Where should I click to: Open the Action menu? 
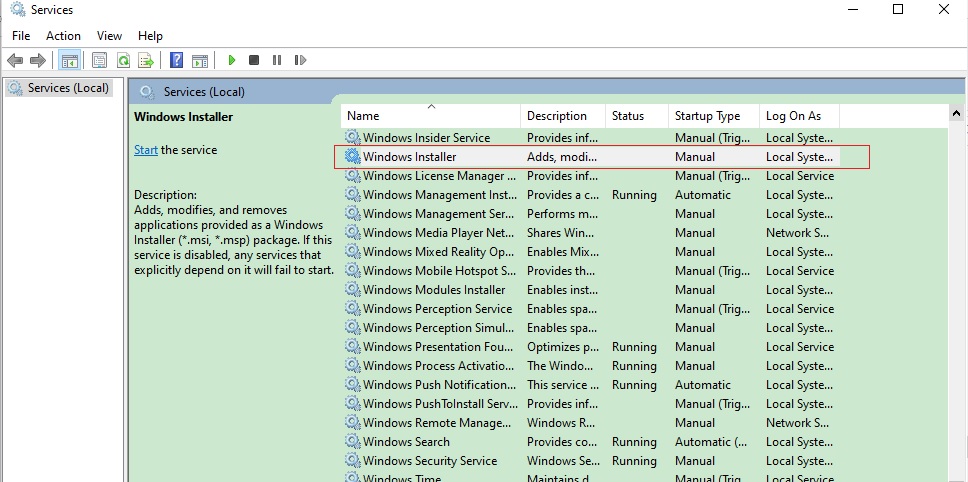[x=63, y=36]
